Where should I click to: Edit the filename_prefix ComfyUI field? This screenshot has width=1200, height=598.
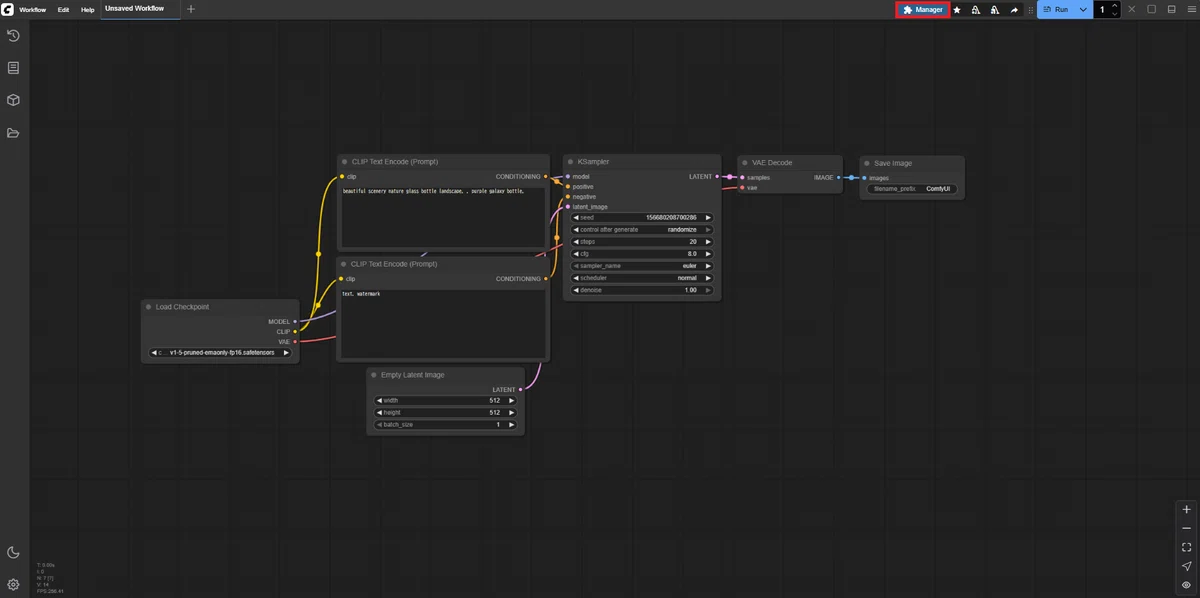coord(911,188)
